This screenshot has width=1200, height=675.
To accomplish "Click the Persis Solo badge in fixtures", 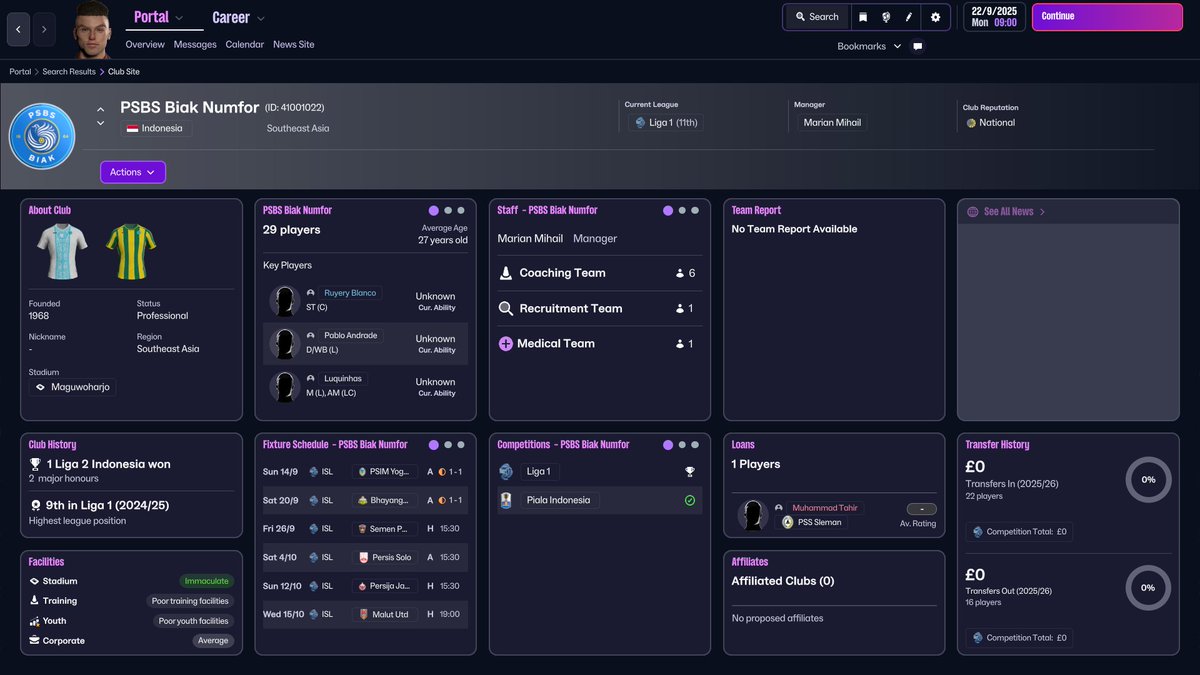I will (x=362, y=557).
